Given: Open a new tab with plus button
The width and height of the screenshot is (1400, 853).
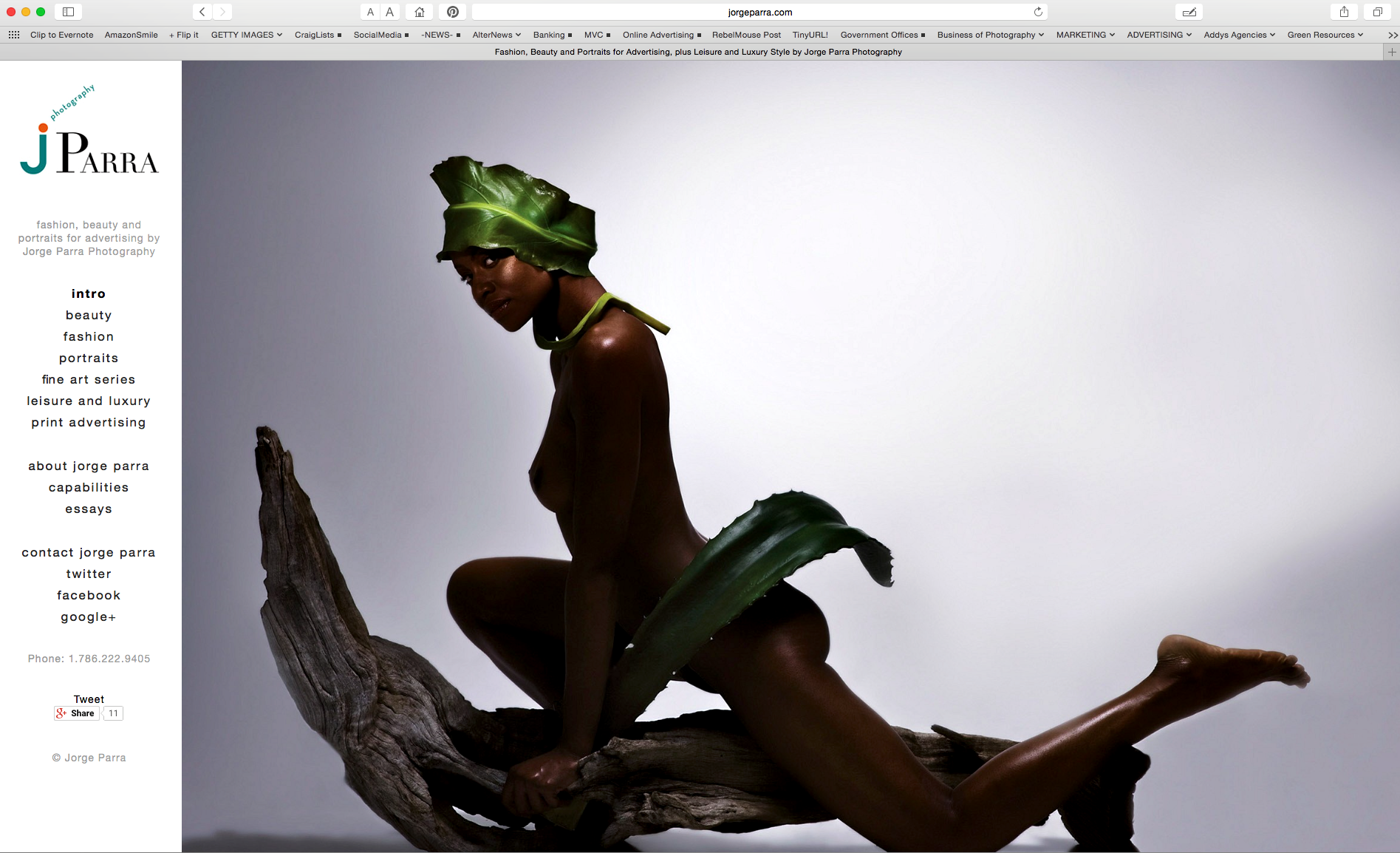Looking at the screenshot, I should point(1392,52).
